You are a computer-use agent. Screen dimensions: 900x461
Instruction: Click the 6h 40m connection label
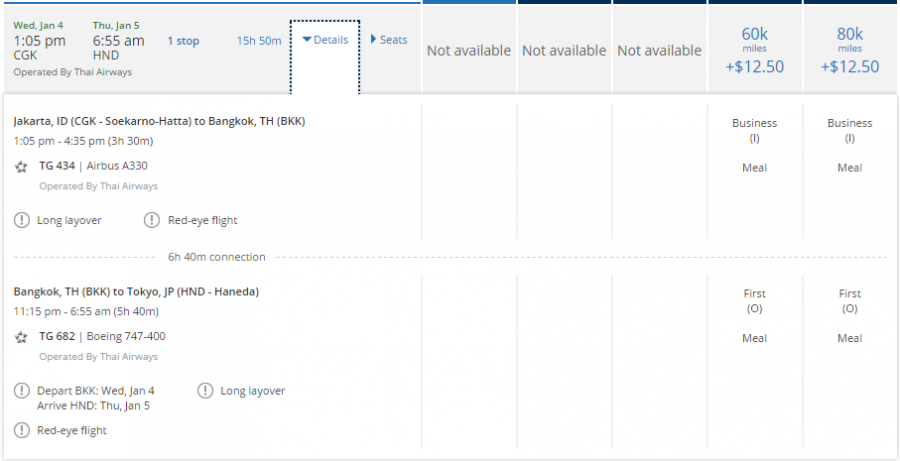point(216,257)
